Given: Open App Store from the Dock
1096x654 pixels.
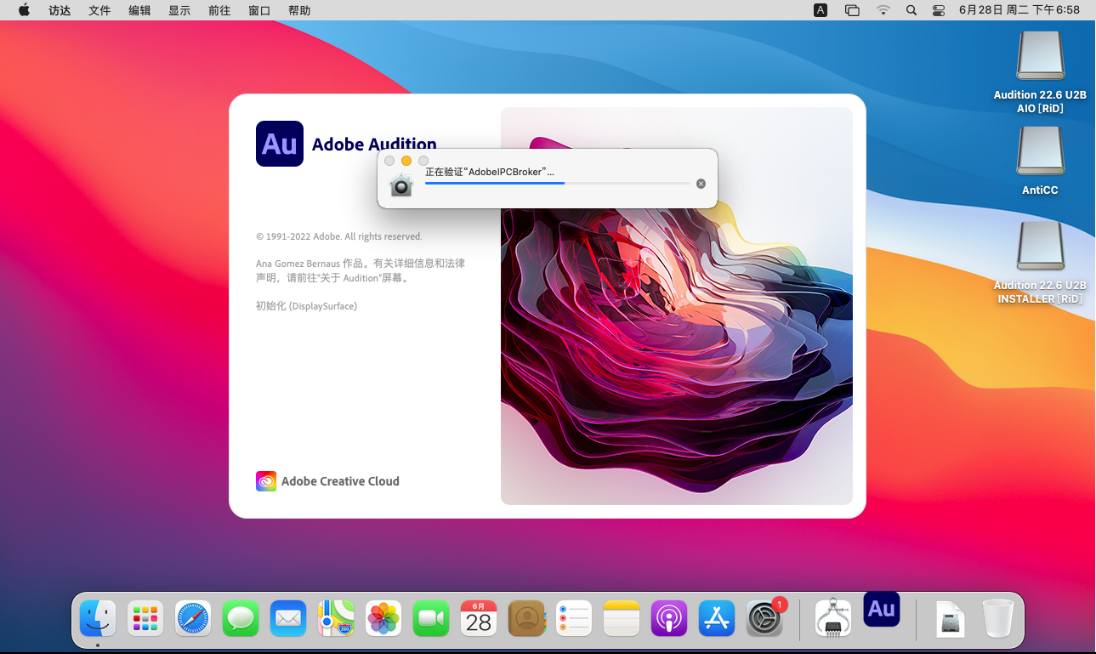Looking at the screenshot, I should [x=716, y=618].
